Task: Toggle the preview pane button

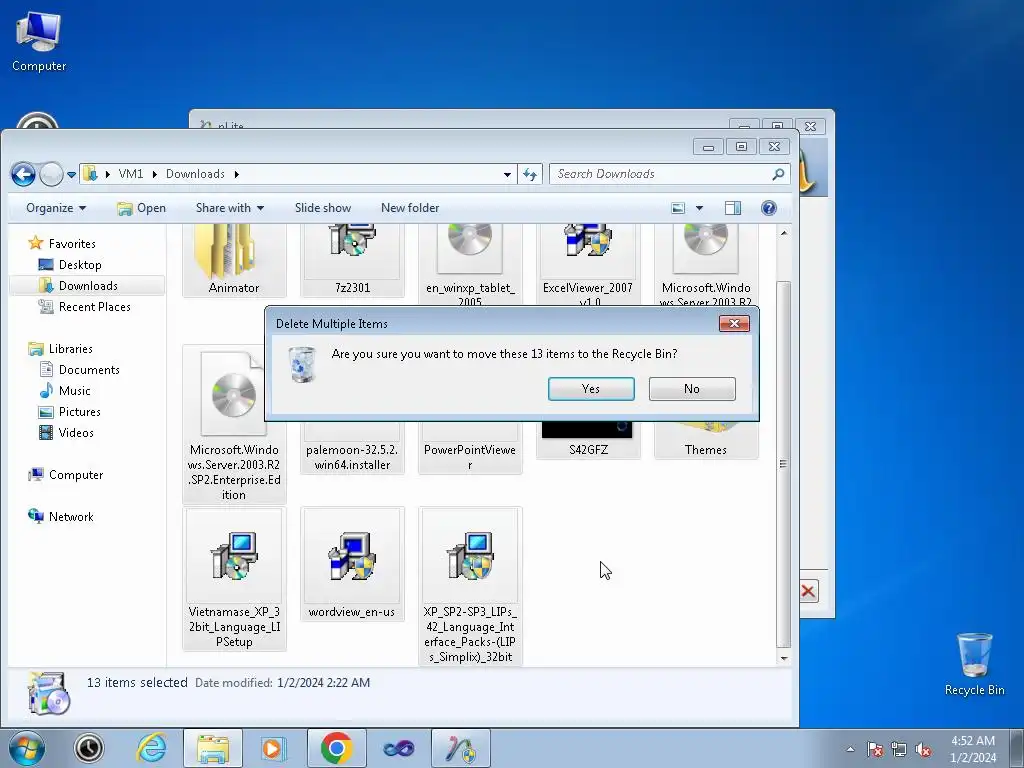Action: point(733,208)
